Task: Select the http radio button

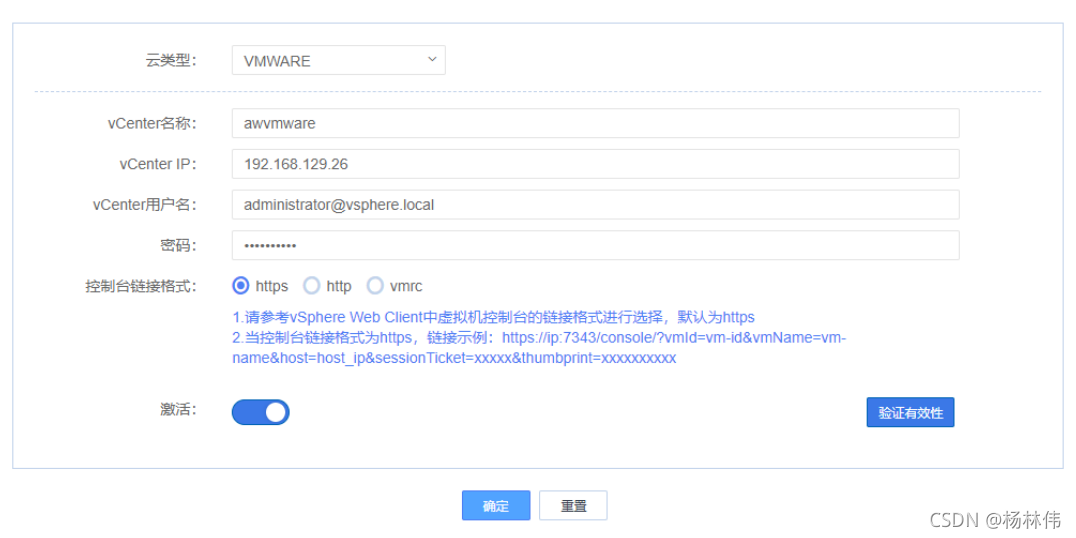Action: coord(312,285)
